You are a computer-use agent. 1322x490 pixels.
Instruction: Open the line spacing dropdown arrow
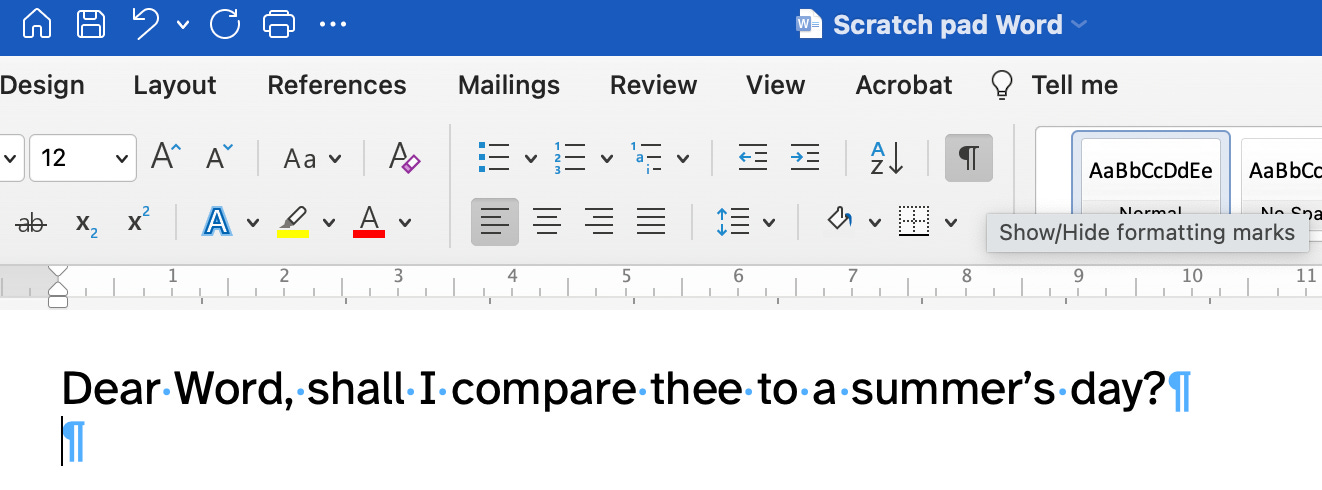[x=769, y=222]
